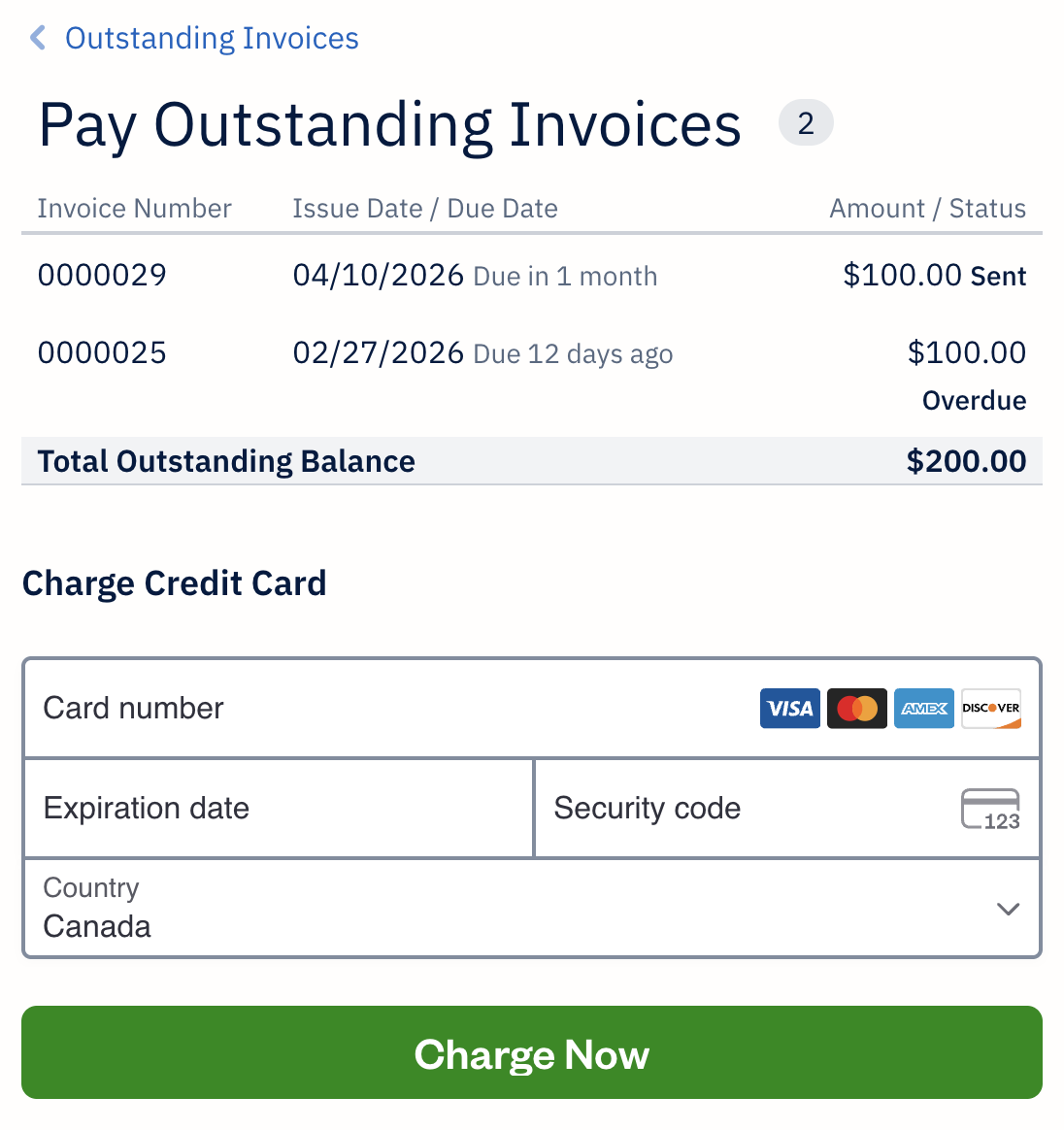Click the Amex card icon

[x=923, y=708]
